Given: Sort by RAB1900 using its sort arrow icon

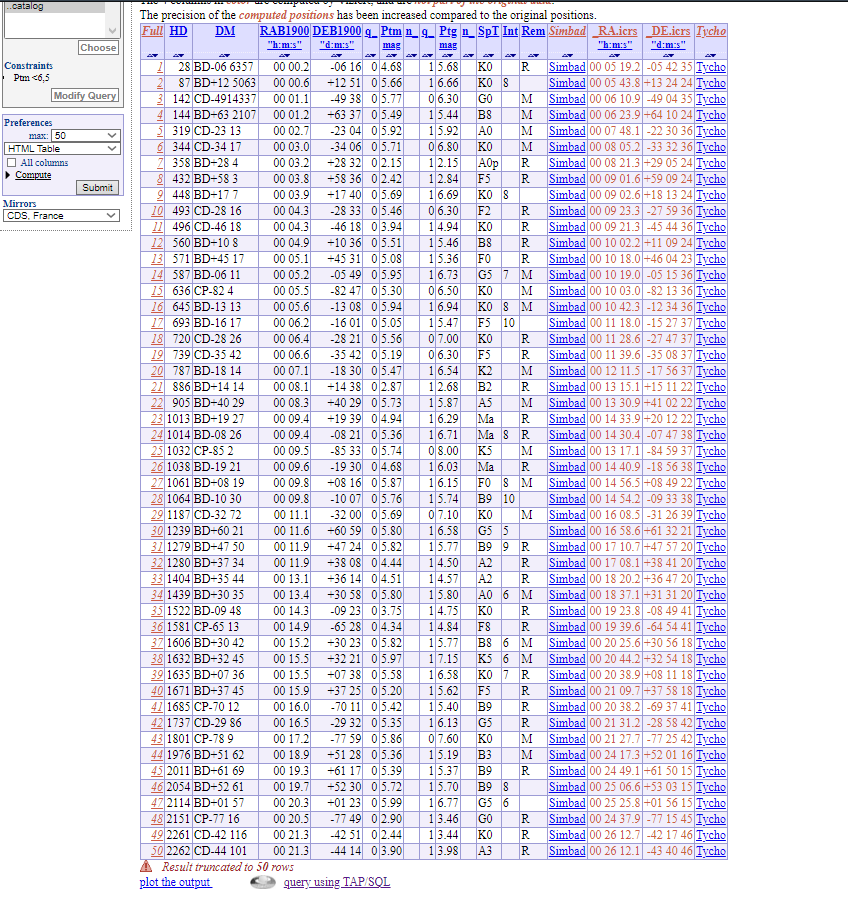Looking at the screenshot, I should pos(284,55).
